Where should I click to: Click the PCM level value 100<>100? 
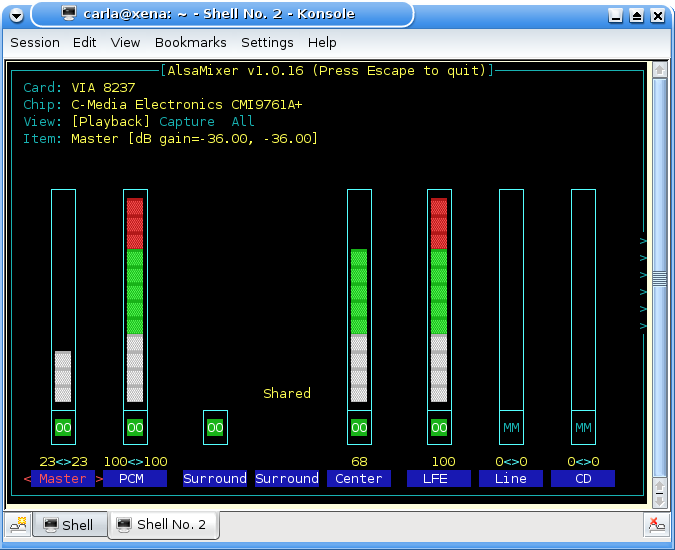135,462
